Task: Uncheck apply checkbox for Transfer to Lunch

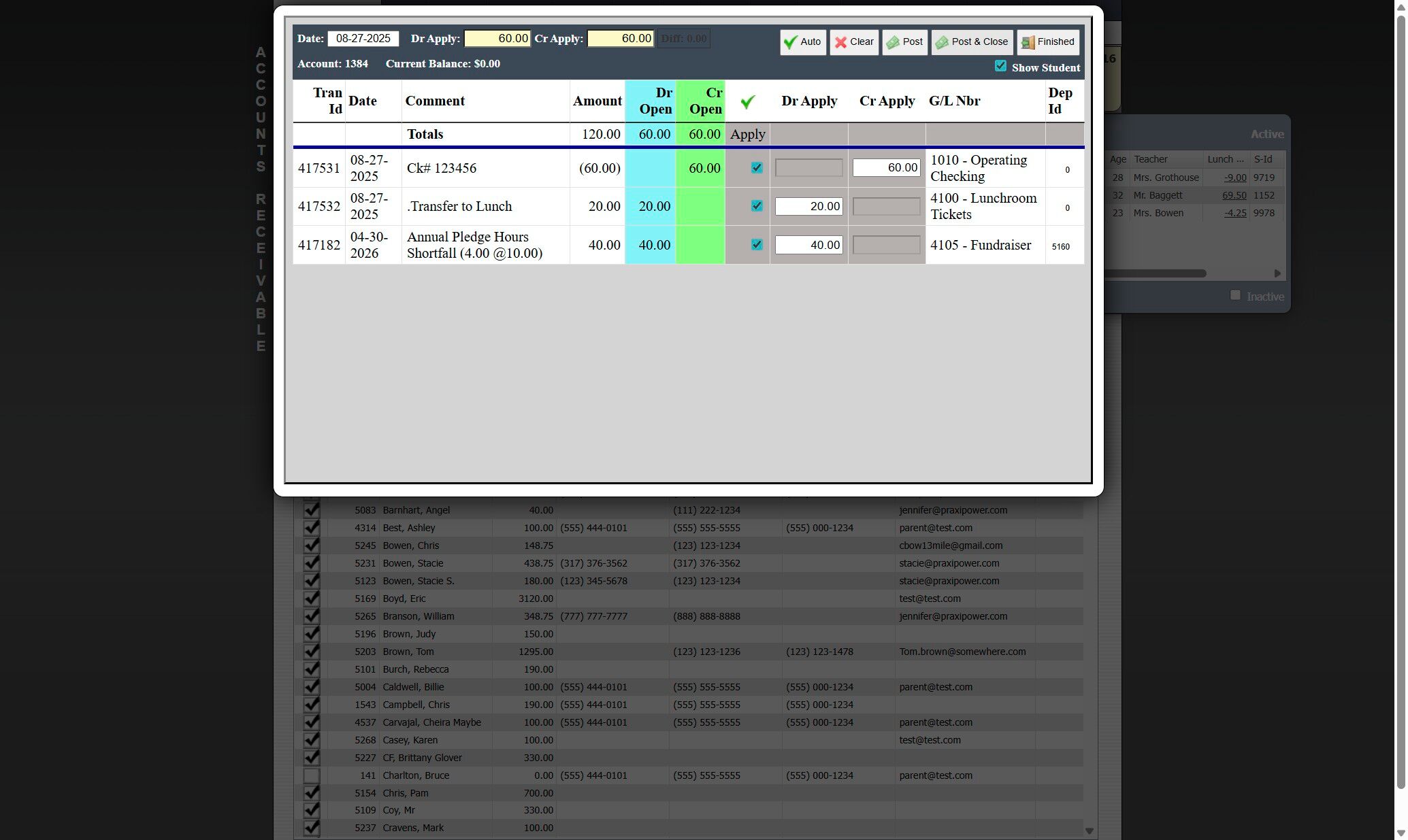Action: [x=756, y=206]
